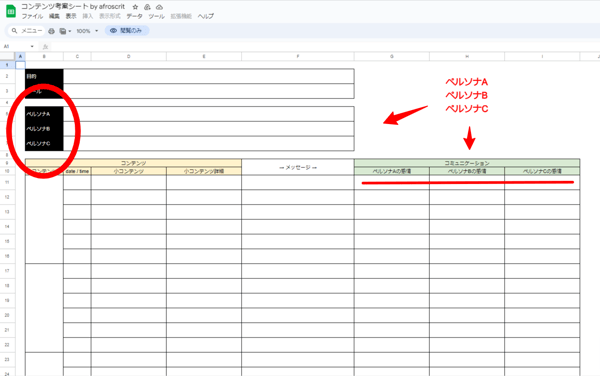This screenshot has width=600, height=376.
Task: Open the 表示 menu
Action: (71, 16)
